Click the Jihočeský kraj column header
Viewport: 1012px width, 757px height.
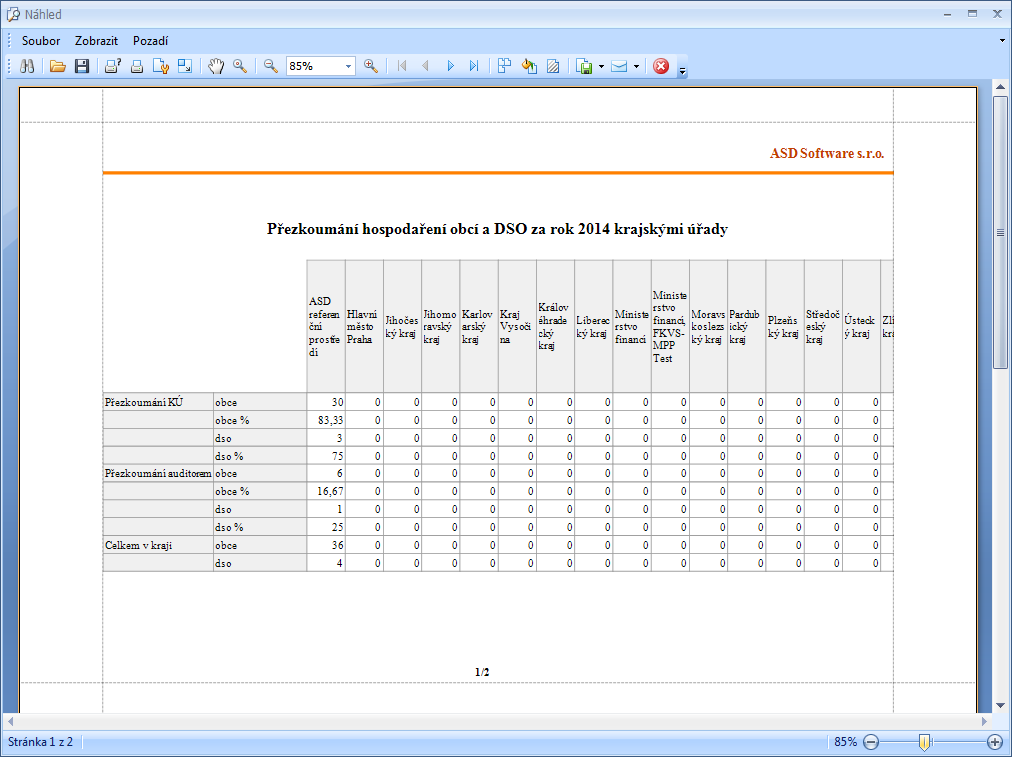[x=402, y=327]
